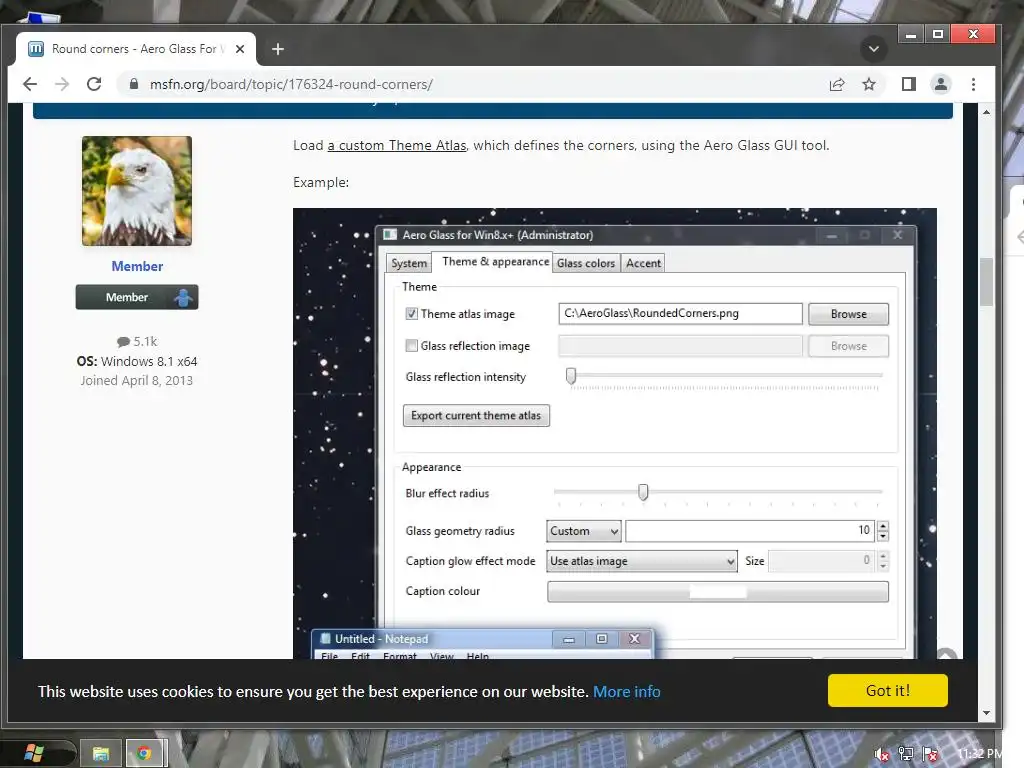Screen dimensions: 1024x768
Task: Accept cookies with Got it! button
Action: click(x=888, y=691)
